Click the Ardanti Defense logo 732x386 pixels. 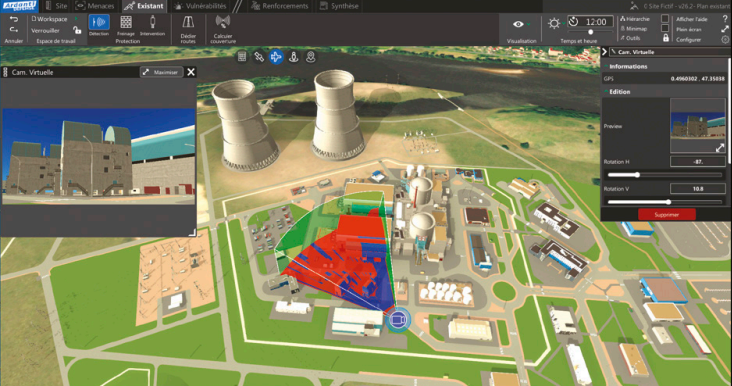click(19, 6)
